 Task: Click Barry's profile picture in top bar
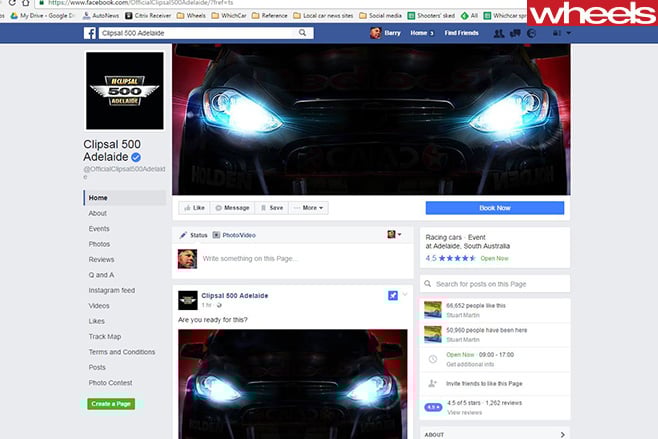click(376, 33)
